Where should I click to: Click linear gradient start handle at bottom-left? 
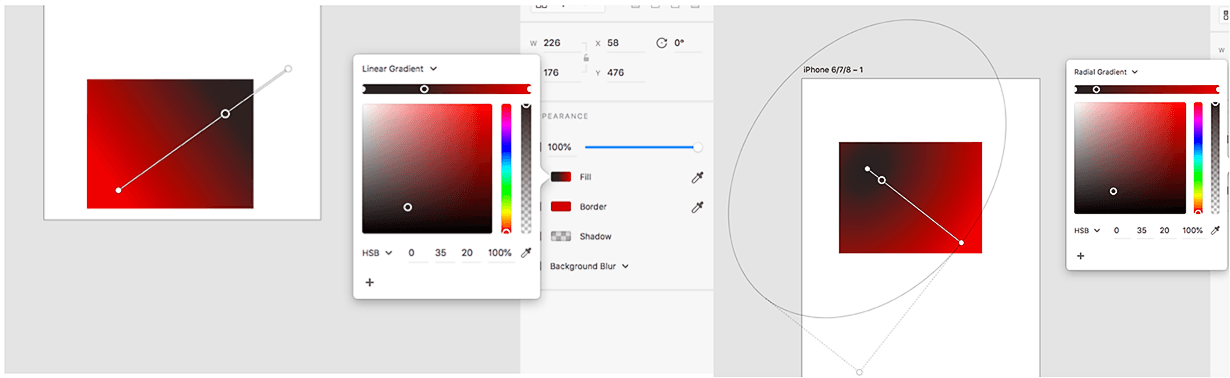(118, 189)
